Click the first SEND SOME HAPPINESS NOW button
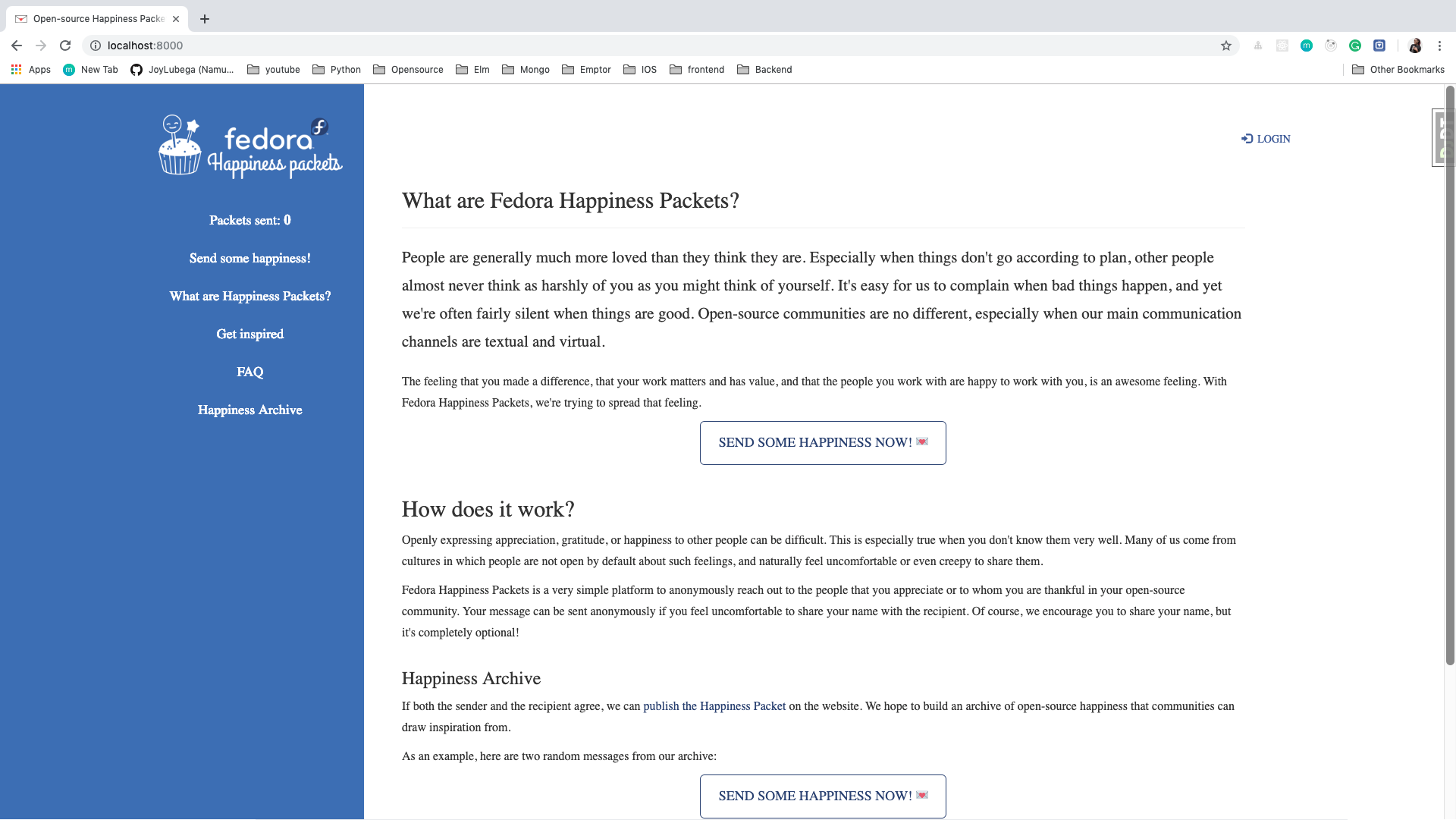Image resolution: width=1456 pixels, height=820 pixels. tap(823, 443)
